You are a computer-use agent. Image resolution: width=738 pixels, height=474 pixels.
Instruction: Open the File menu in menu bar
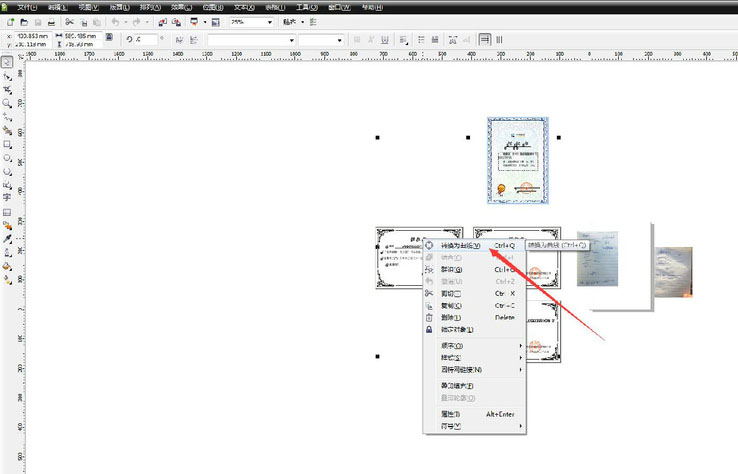[x=25, y=7]
